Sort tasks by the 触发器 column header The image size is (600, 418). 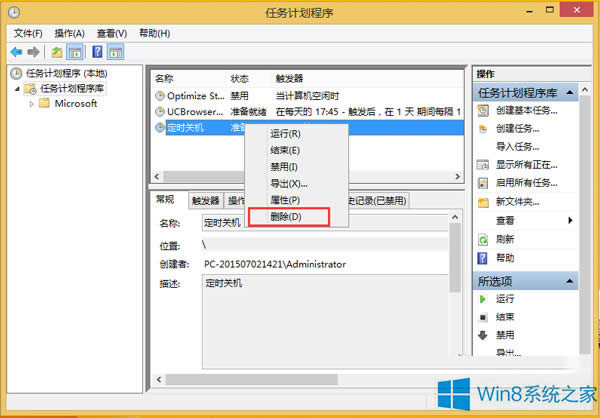pos(289,79)
